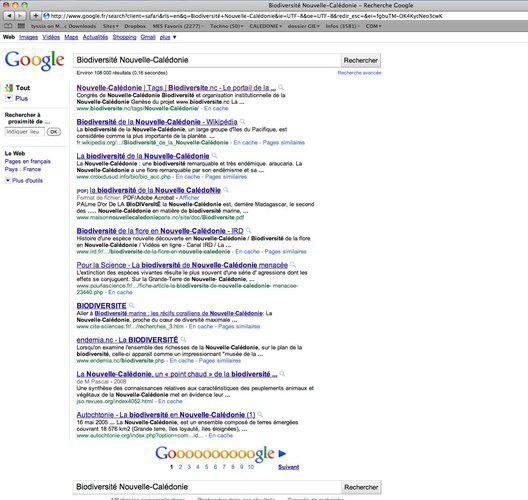Click the Google logo at top left
Viewport: 528px width, 500px height.
34,60
